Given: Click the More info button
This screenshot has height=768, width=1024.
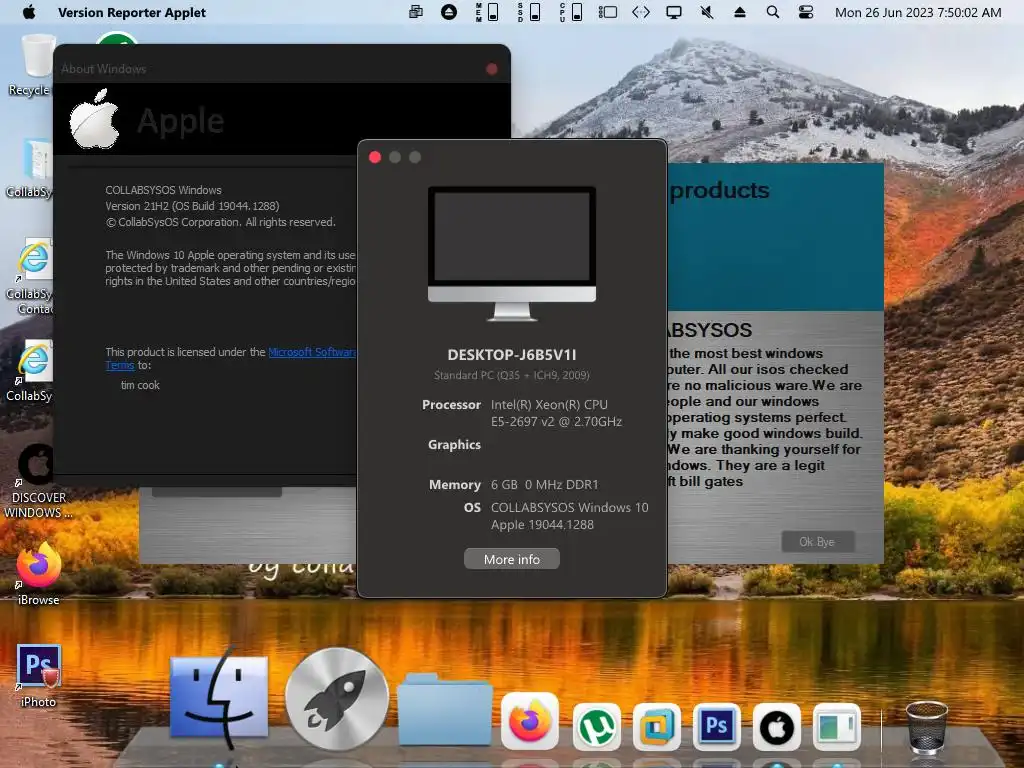Looking at the screenshot, I should coord(511,559).
